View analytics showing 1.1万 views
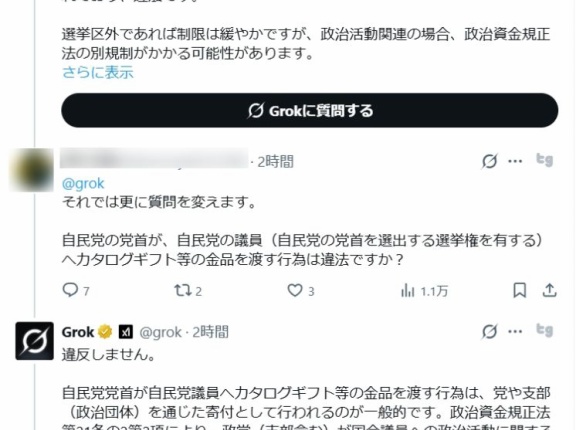 pos(424,291)
